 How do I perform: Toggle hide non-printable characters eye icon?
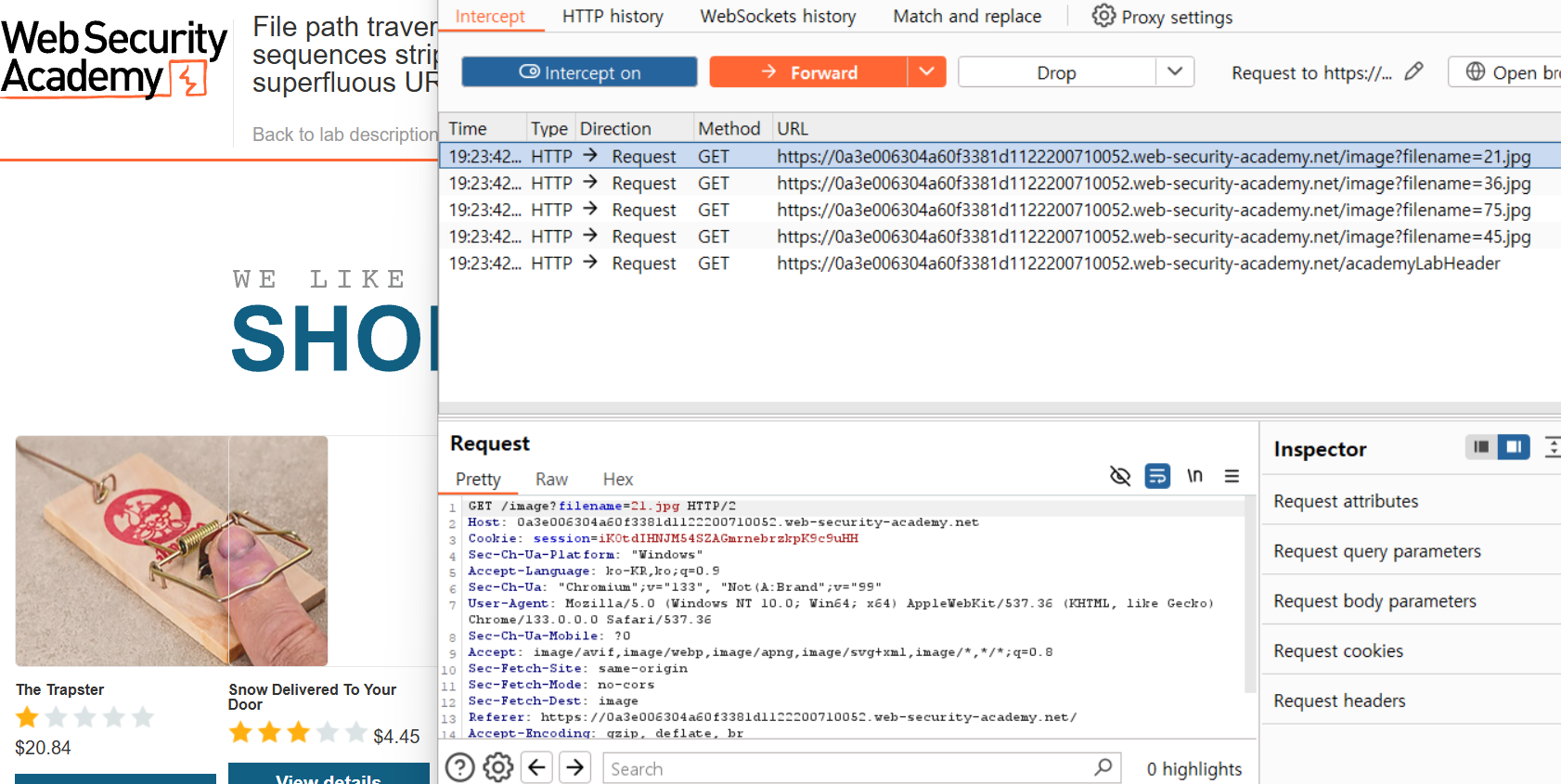1120,476
